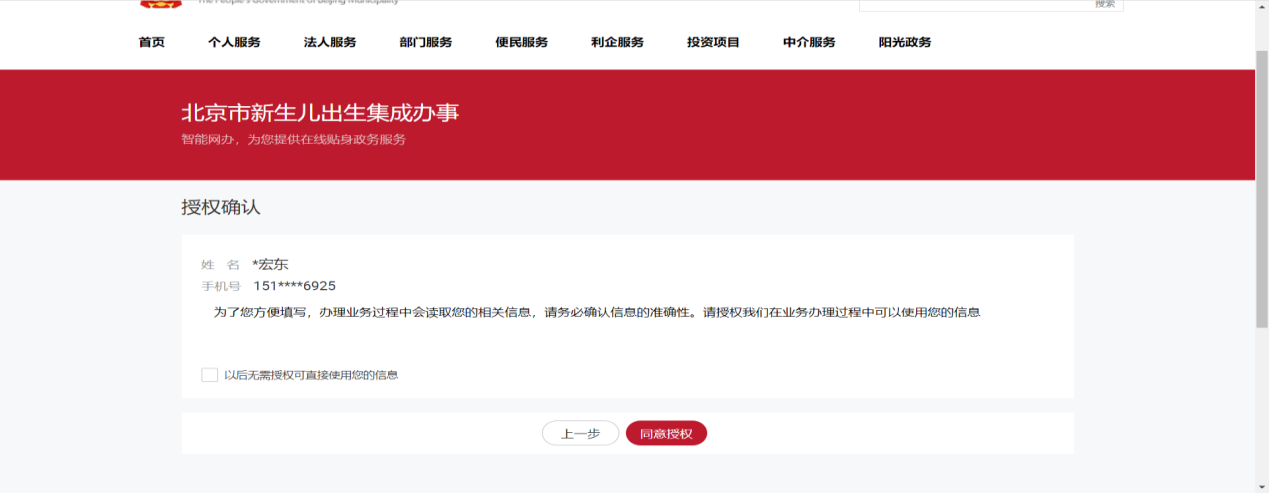Click the Beijing Municipality government site title
The height and width of the screenshot is (493, 1269).
tap(298, 3)
